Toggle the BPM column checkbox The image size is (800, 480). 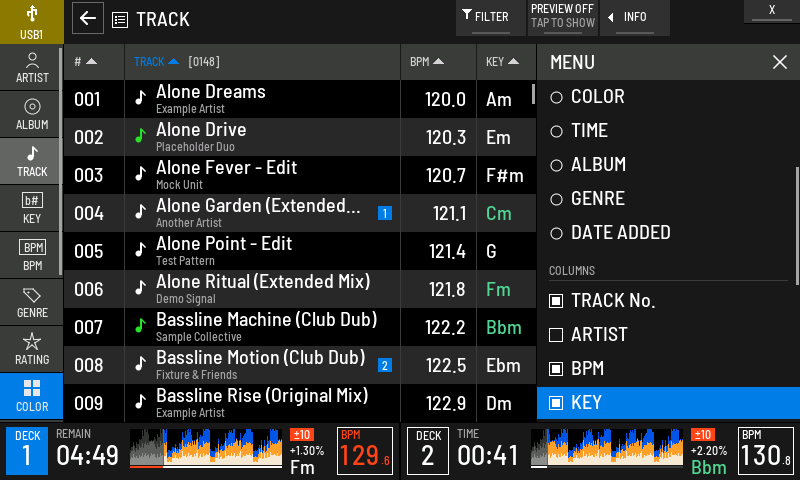556,369
